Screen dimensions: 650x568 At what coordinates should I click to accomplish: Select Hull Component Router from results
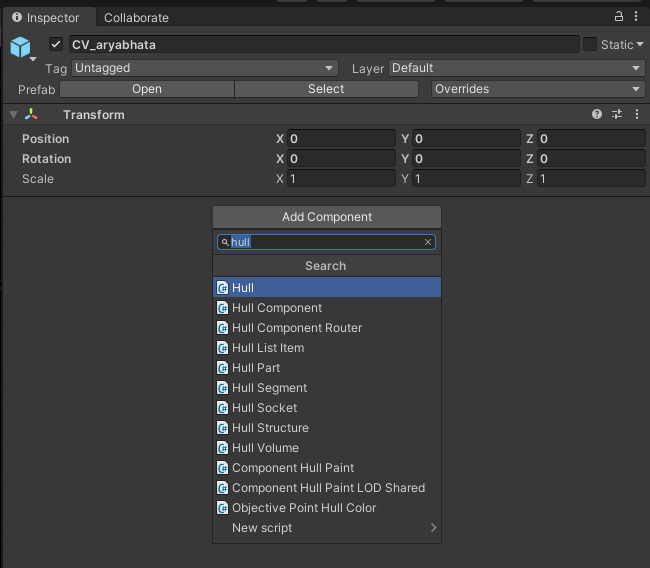(x=297, y=328)
